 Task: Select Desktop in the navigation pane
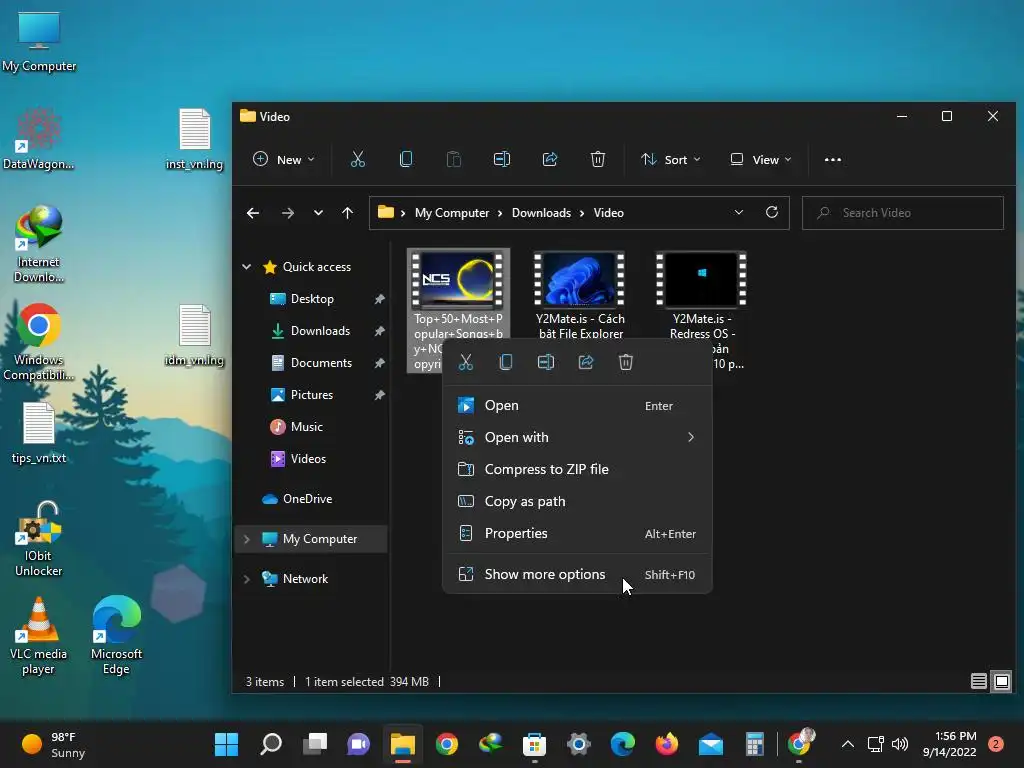[312, 298]
